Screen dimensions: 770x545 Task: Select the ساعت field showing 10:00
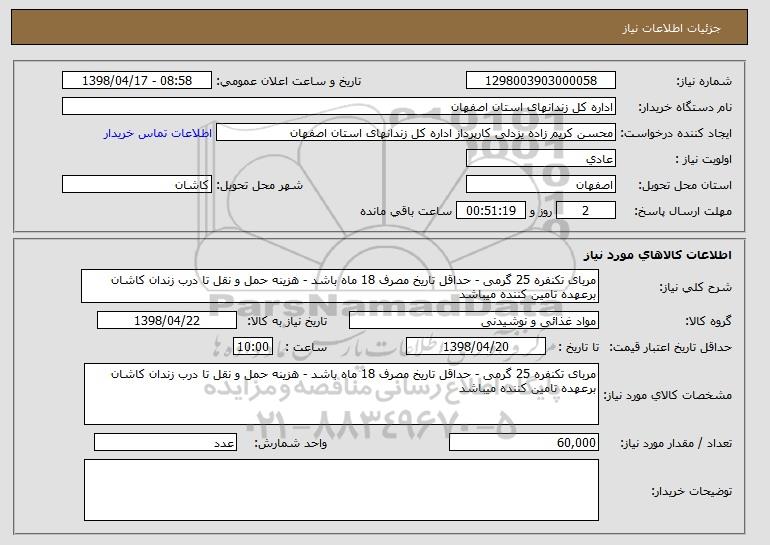click(x=253, y=347)
